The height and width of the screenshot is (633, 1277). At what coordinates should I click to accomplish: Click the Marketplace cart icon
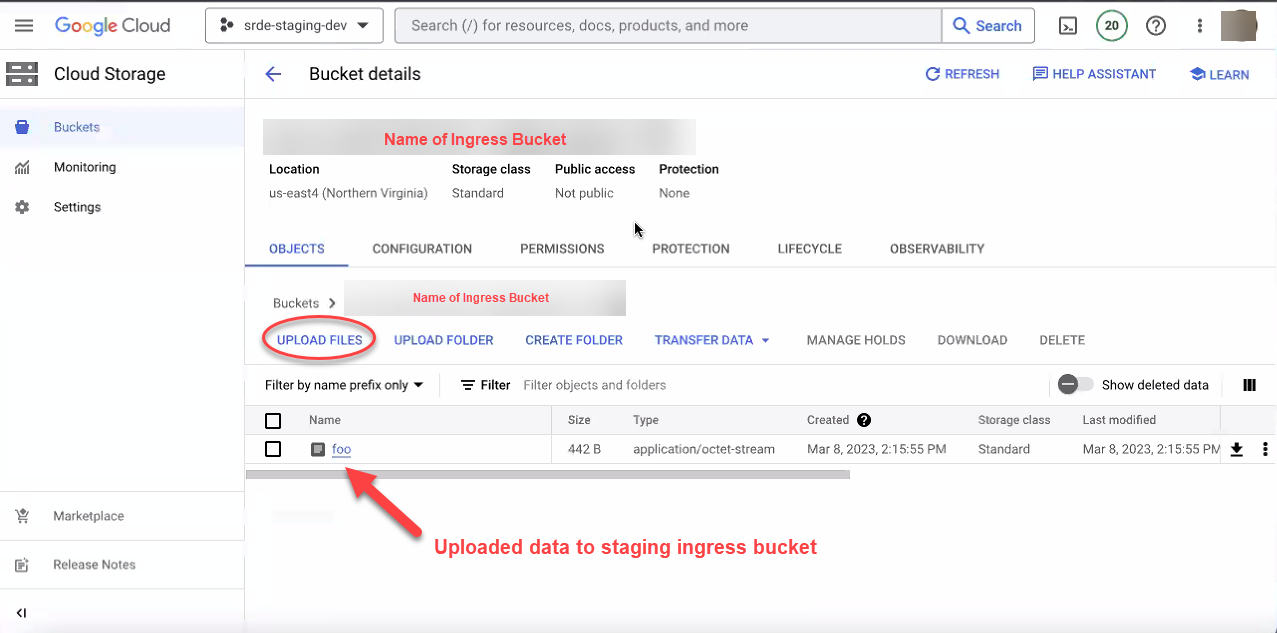[x=22, y=516]
